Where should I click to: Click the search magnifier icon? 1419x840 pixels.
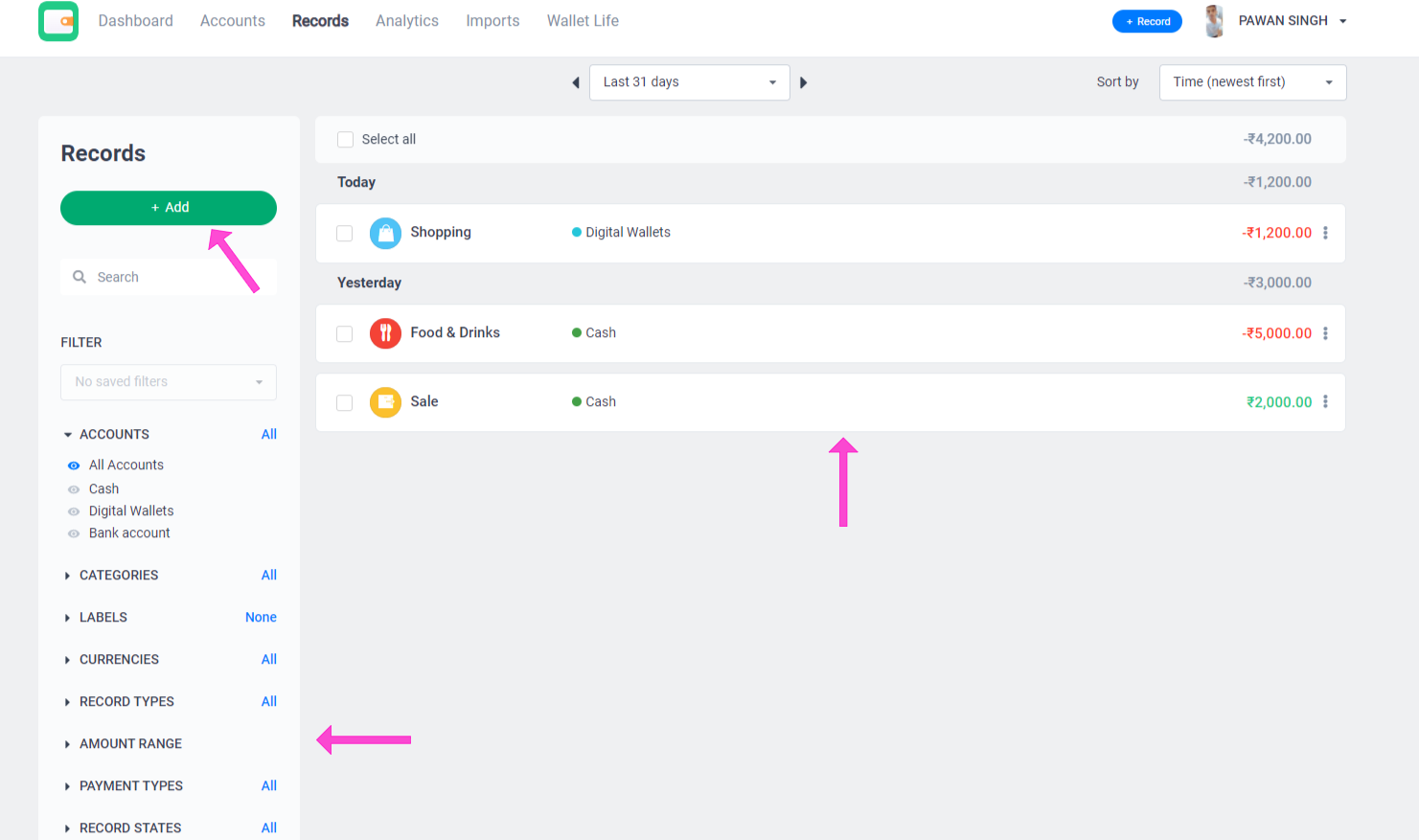tap(80, 277)
